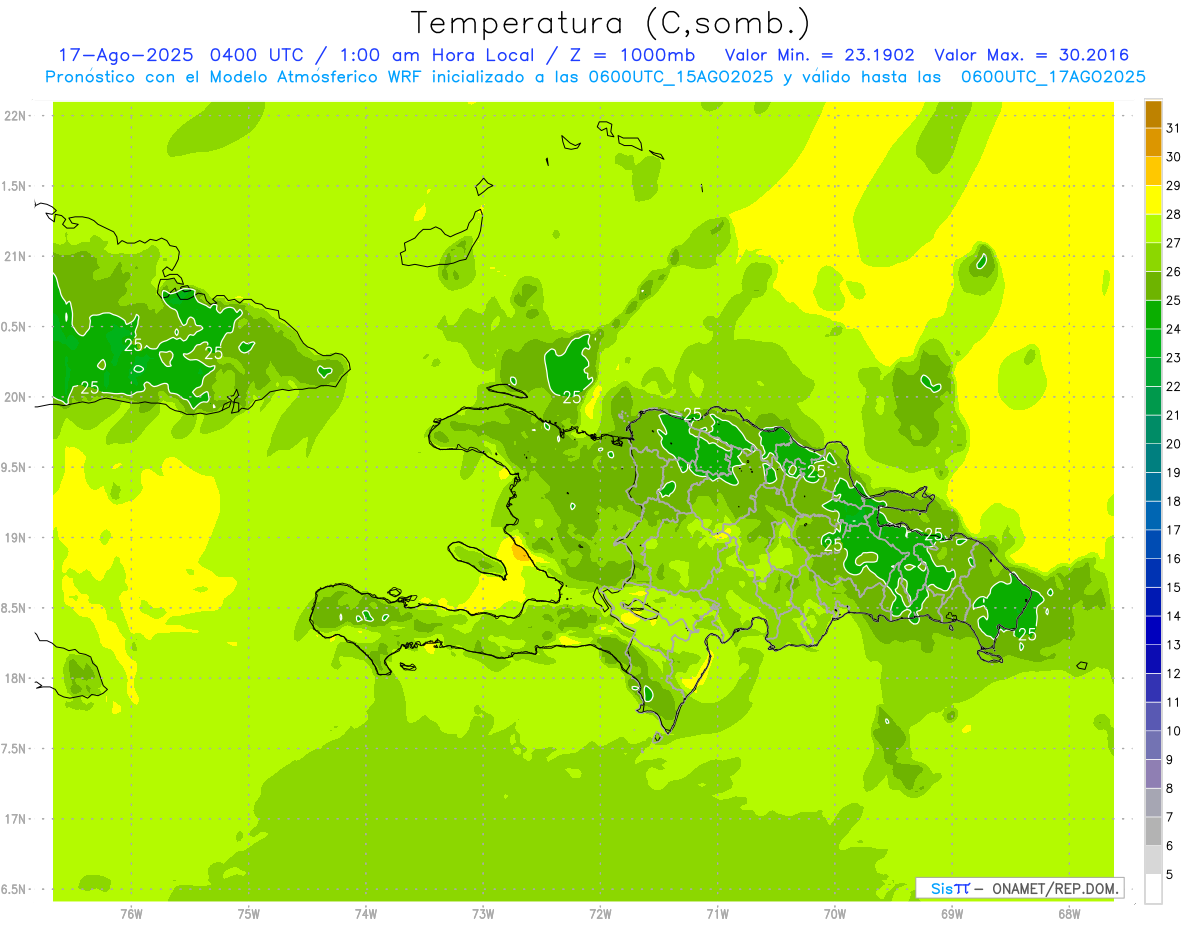Click the "26" color scale label
Viewport: 1200px width, 927px height.
point(1174,271)
